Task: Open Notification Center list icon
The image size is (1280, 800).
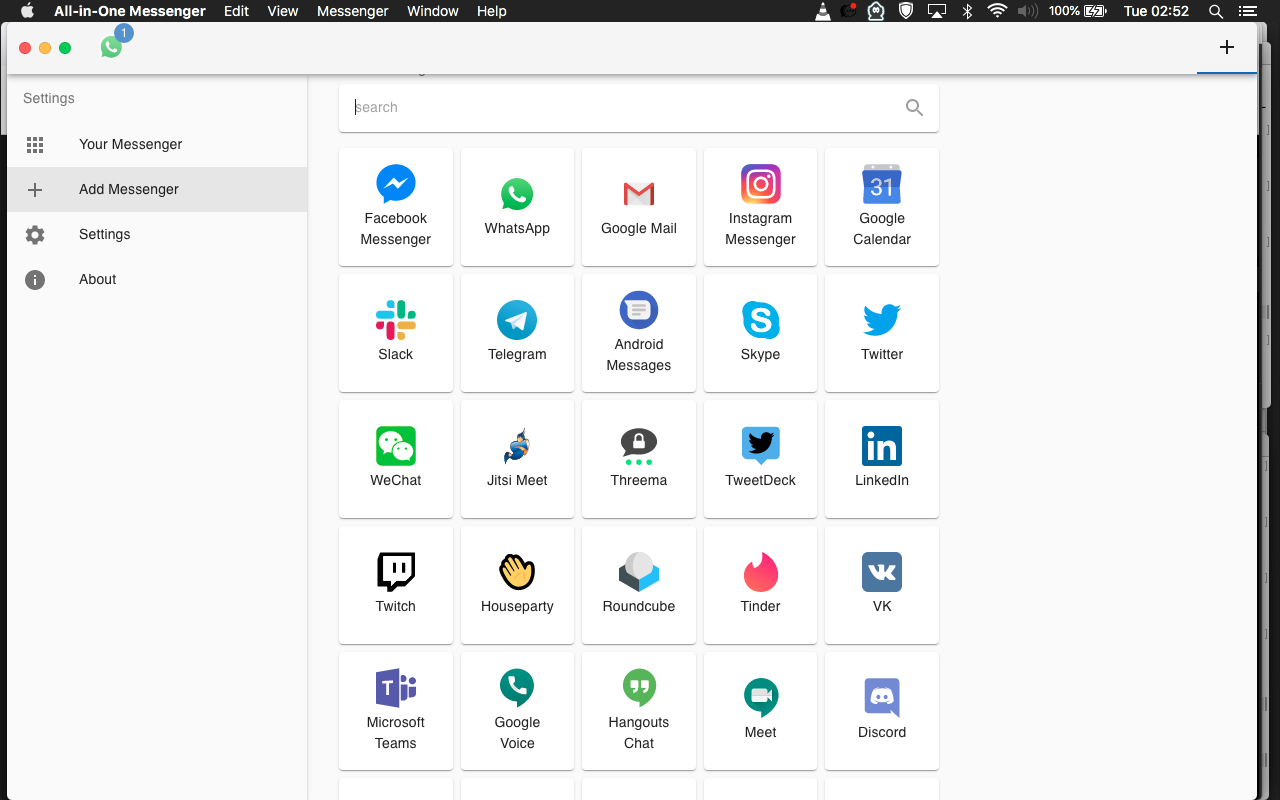Action: (x=1246, y=11)
